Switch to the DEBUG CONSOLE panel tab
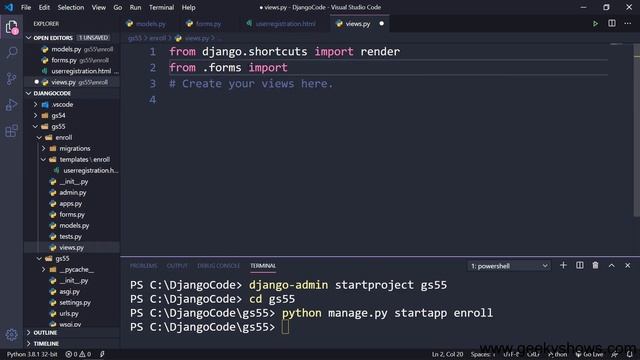The width and height of the screenshot is (640, 360). [218, 266]
